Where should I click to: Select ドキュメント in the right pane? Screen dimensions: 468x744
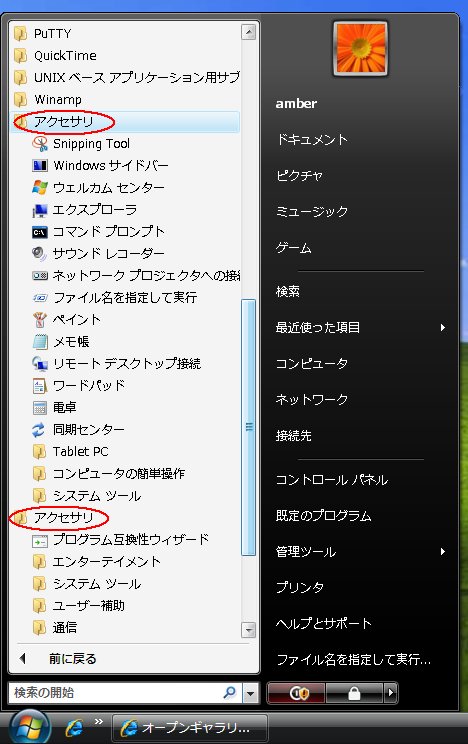(x=312, y=139)
